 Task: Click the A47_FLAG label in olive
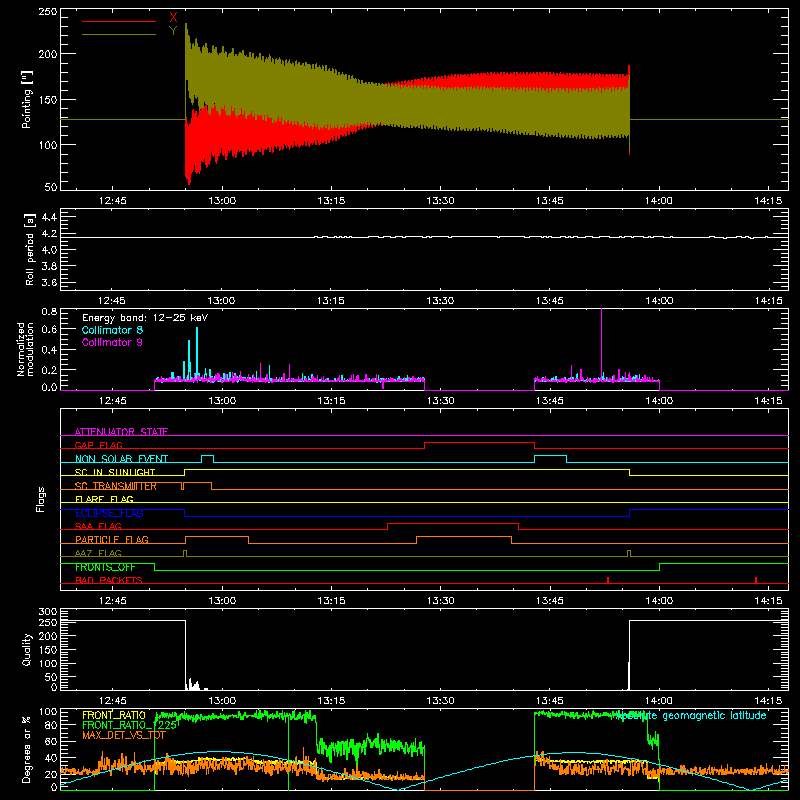click(x=98, y=553)
